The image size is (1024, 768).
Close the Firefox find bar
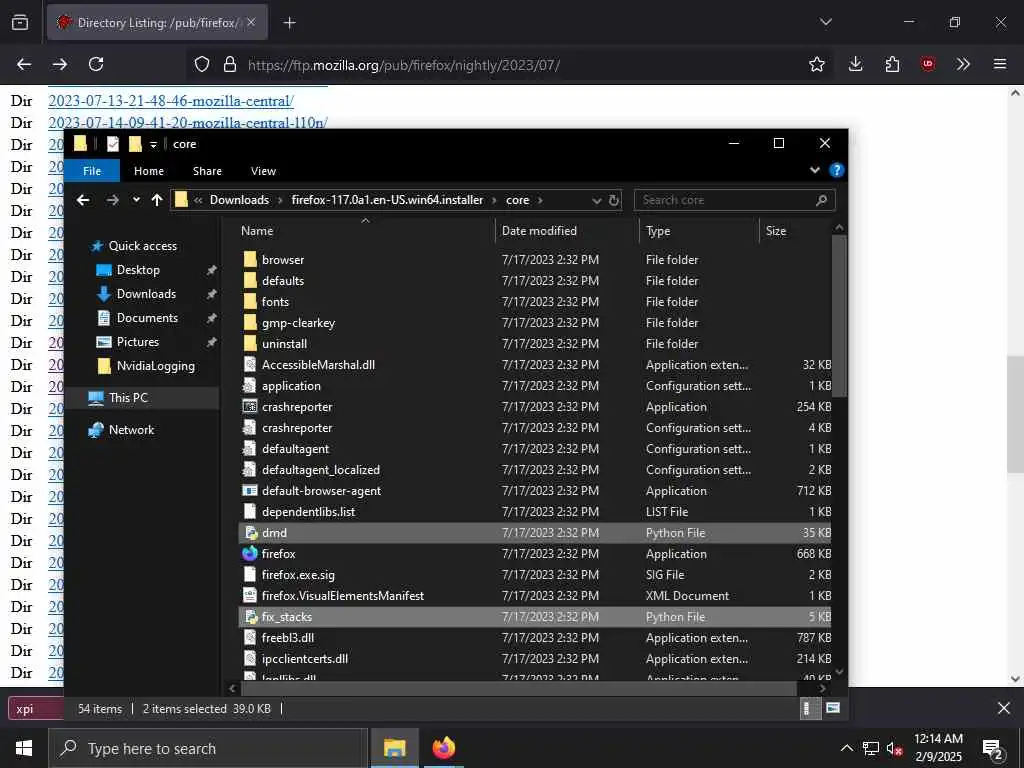1004,708
